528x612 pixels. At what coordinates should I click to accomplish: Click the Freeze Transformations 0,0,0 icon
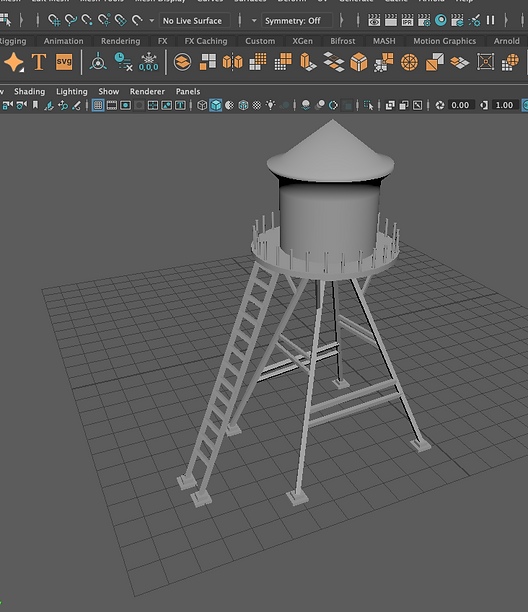tap(149, 62)
